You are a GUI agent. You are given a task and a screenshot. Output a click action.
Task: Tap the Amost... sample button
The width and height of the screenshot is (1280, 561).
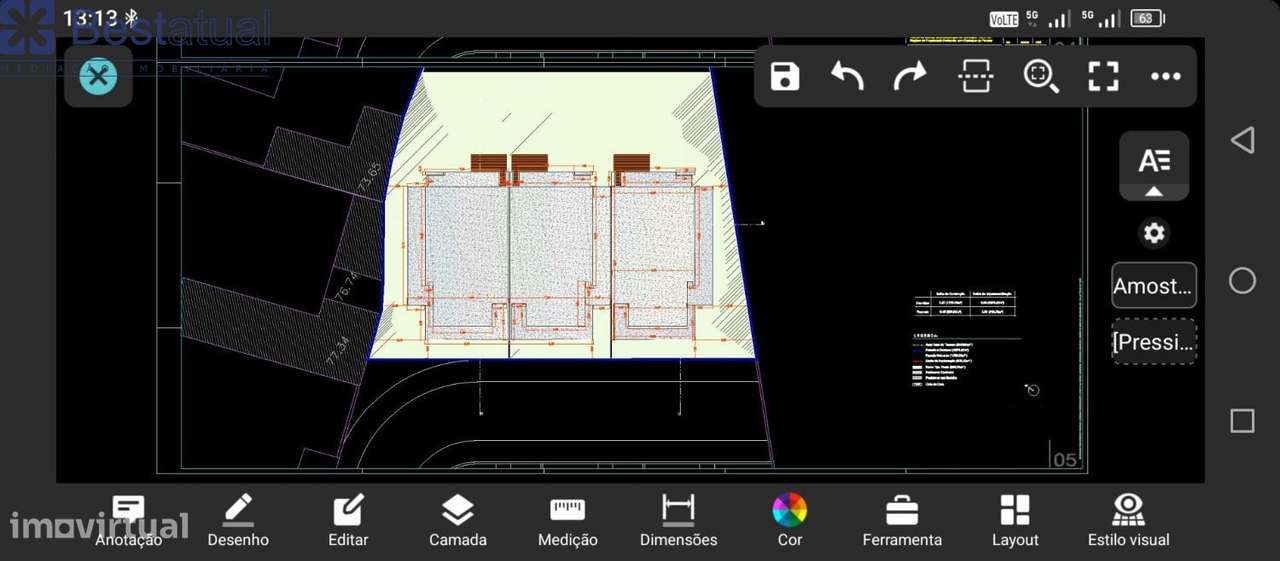(1154, 286)
